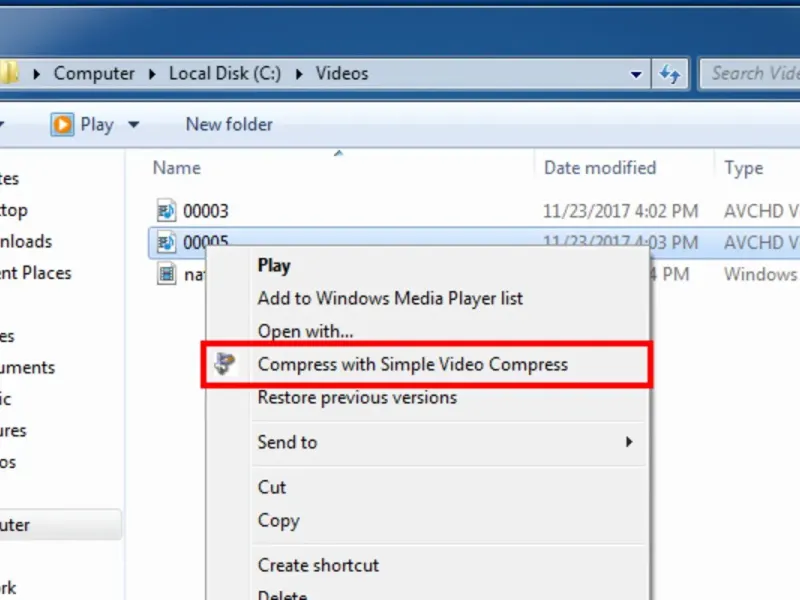Image resolution: width=800 pixels, height=600 pixels.
Task: Select the Network sidebar item
Action: 8,588
